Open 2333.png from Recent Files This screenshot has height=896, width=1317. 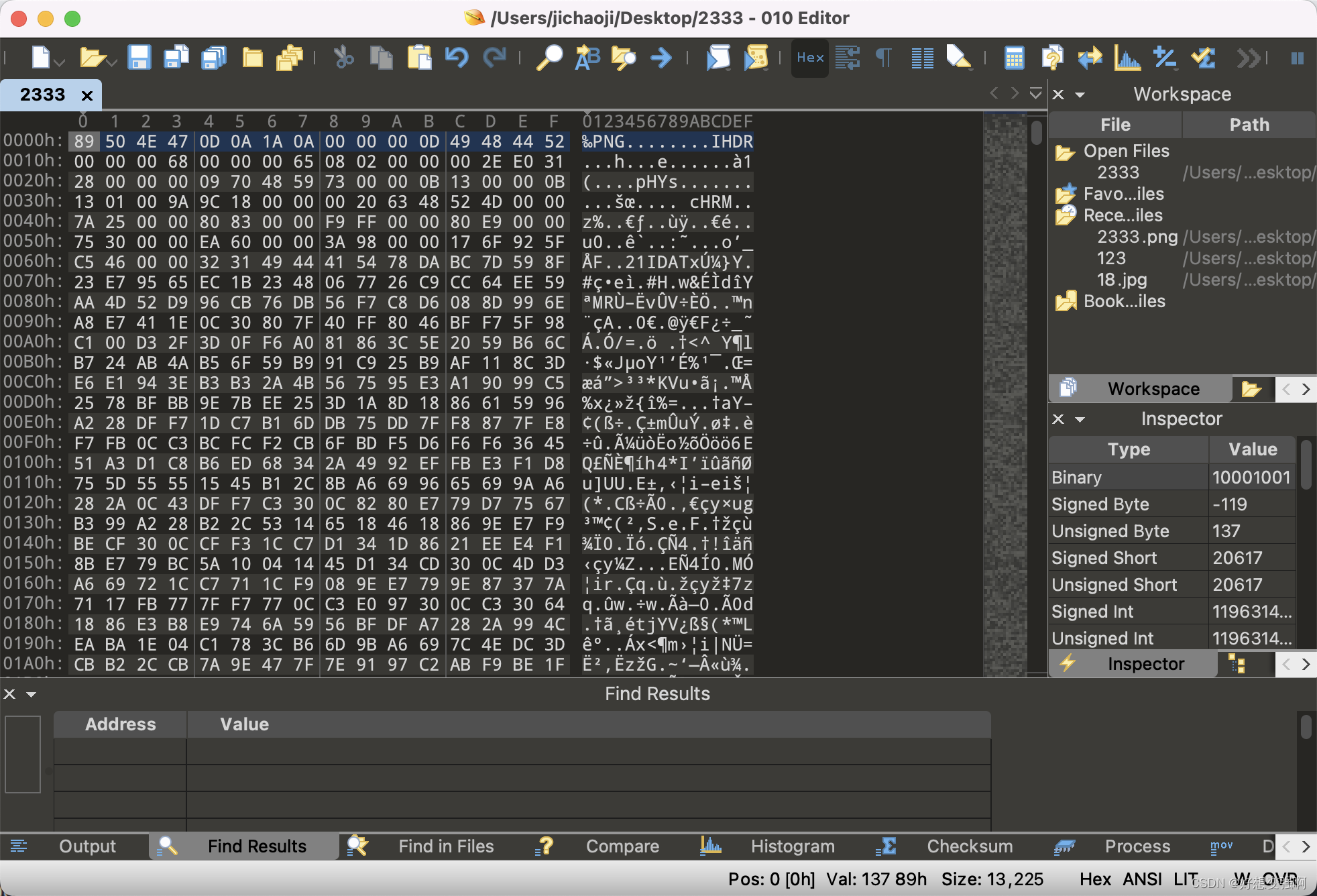coord(1137,237)
